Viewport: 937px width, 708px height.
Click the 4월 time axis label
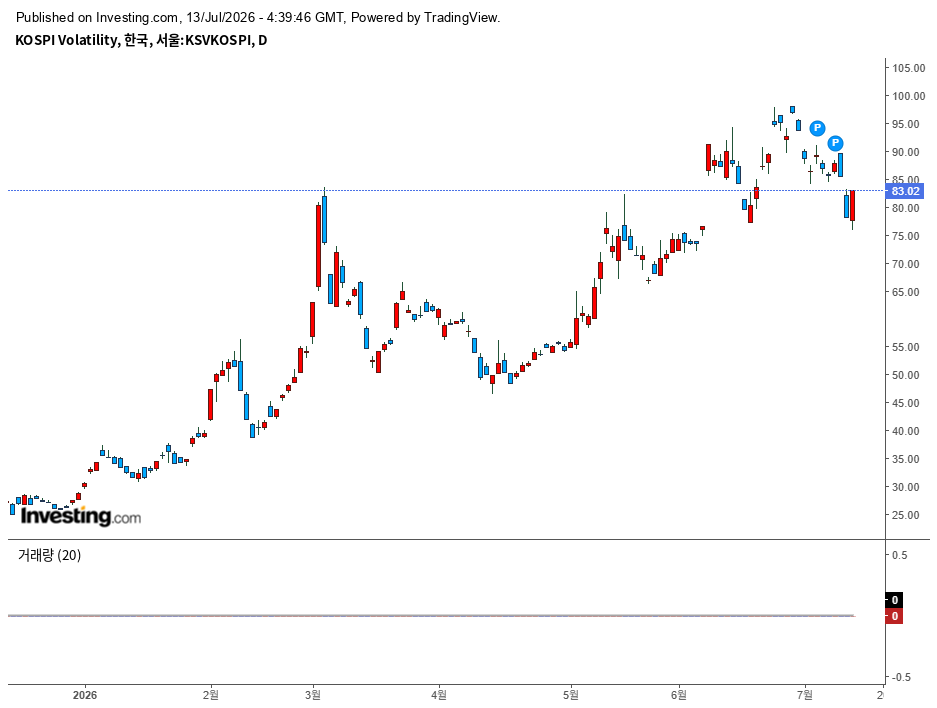click(x=439, y=695)
